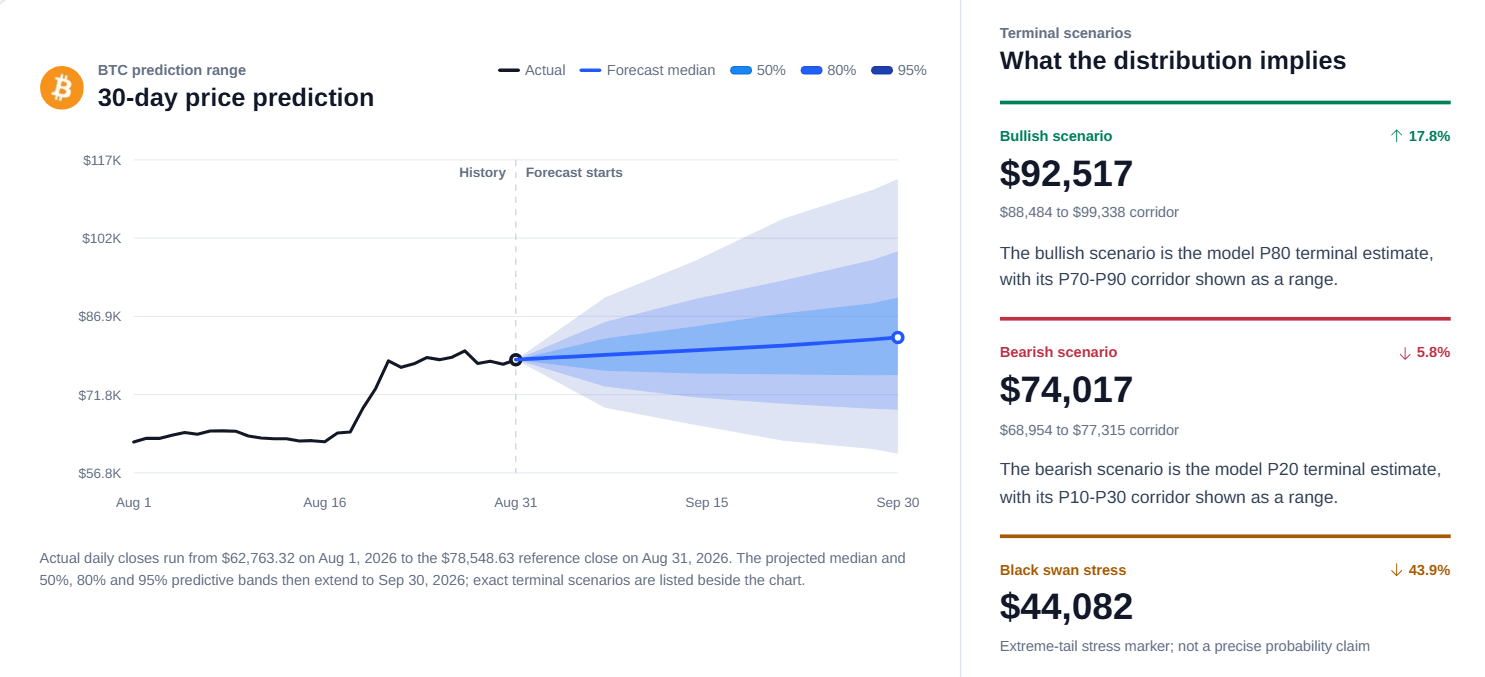Click the green up arrow beside 17.8%
This screenshot has width=1485, height=677.
click(1397, 136)
